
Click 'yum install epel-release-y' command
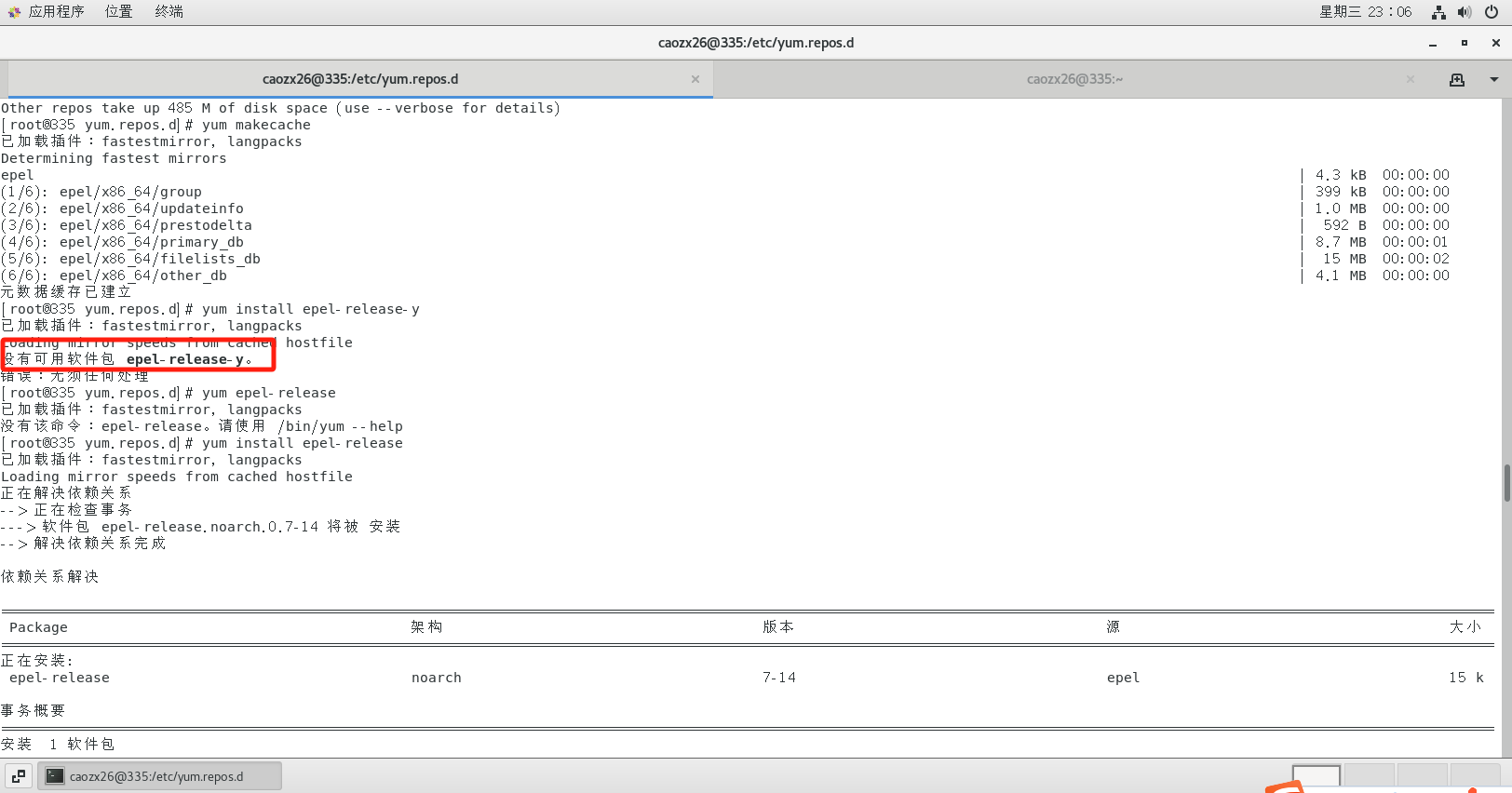(x=311, y=309)
